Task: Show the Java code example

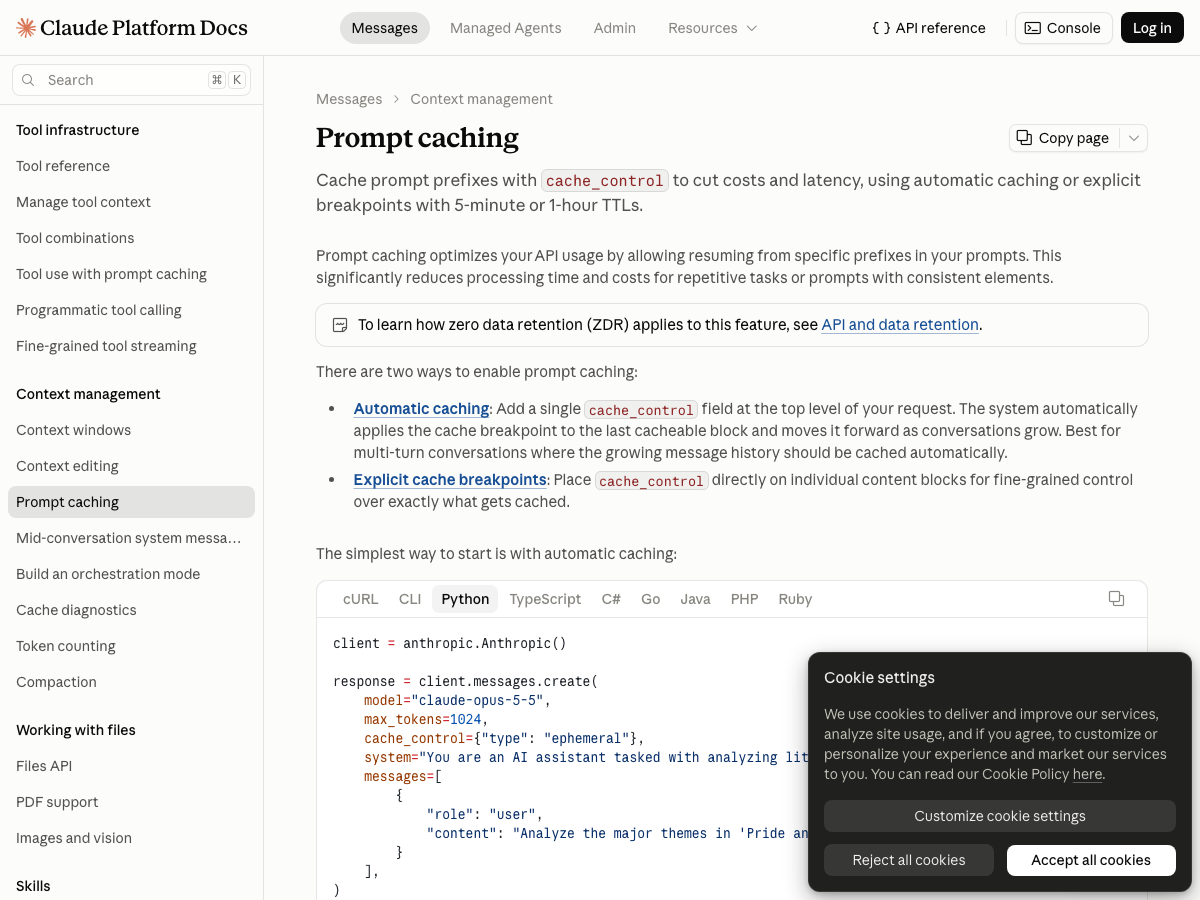Action: (x=695, y=599)
